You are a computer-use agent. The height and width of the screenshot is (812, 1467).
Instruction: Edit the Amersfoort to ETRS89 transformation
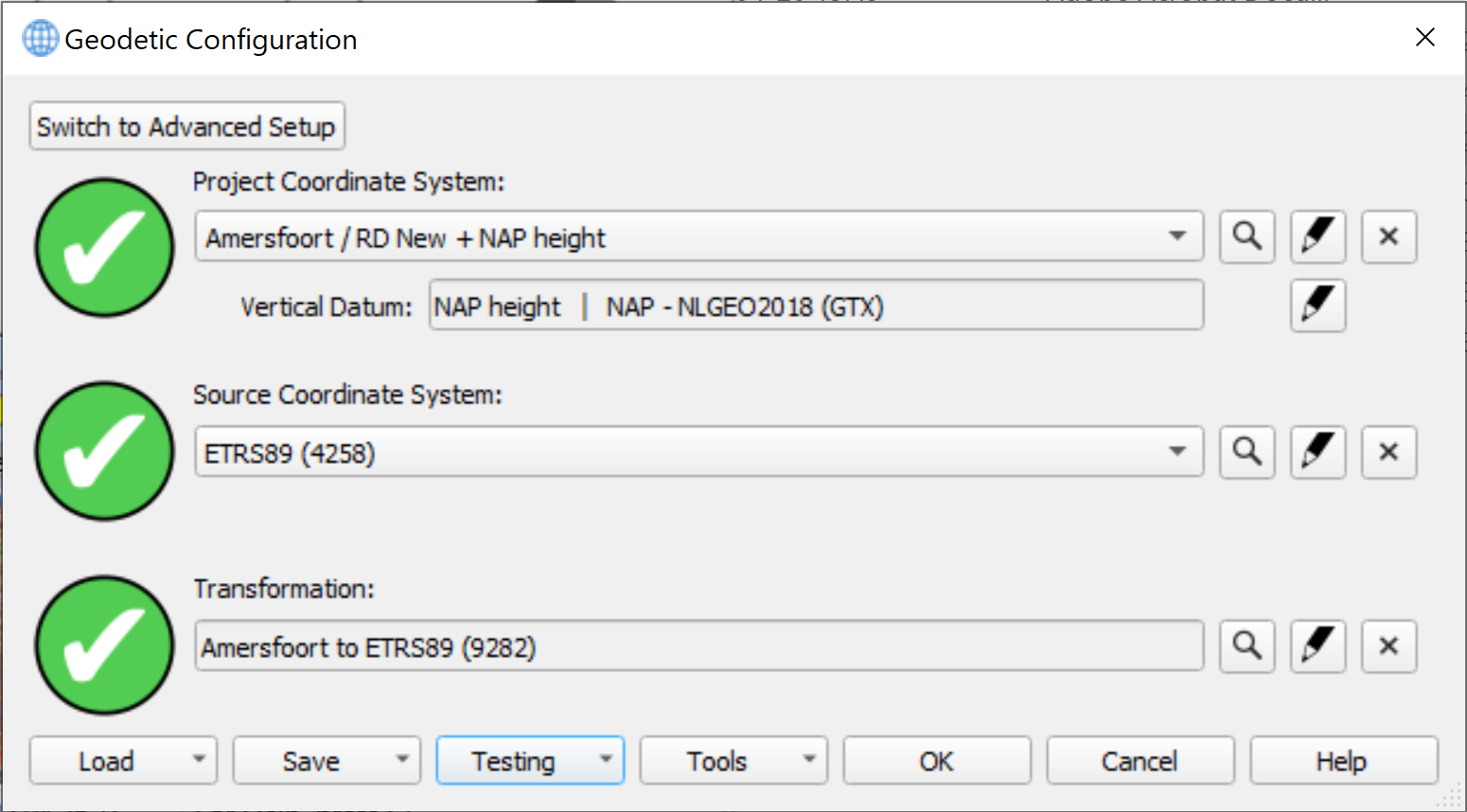[1317, 646]
